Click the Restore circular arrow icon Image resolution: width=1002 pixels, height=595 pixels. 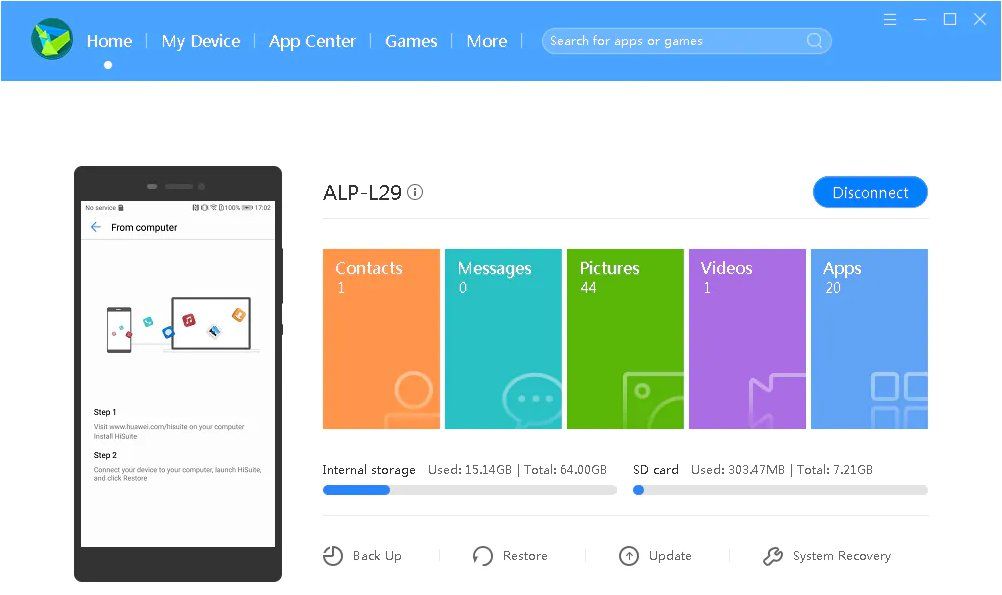click(x=483, y=556)
